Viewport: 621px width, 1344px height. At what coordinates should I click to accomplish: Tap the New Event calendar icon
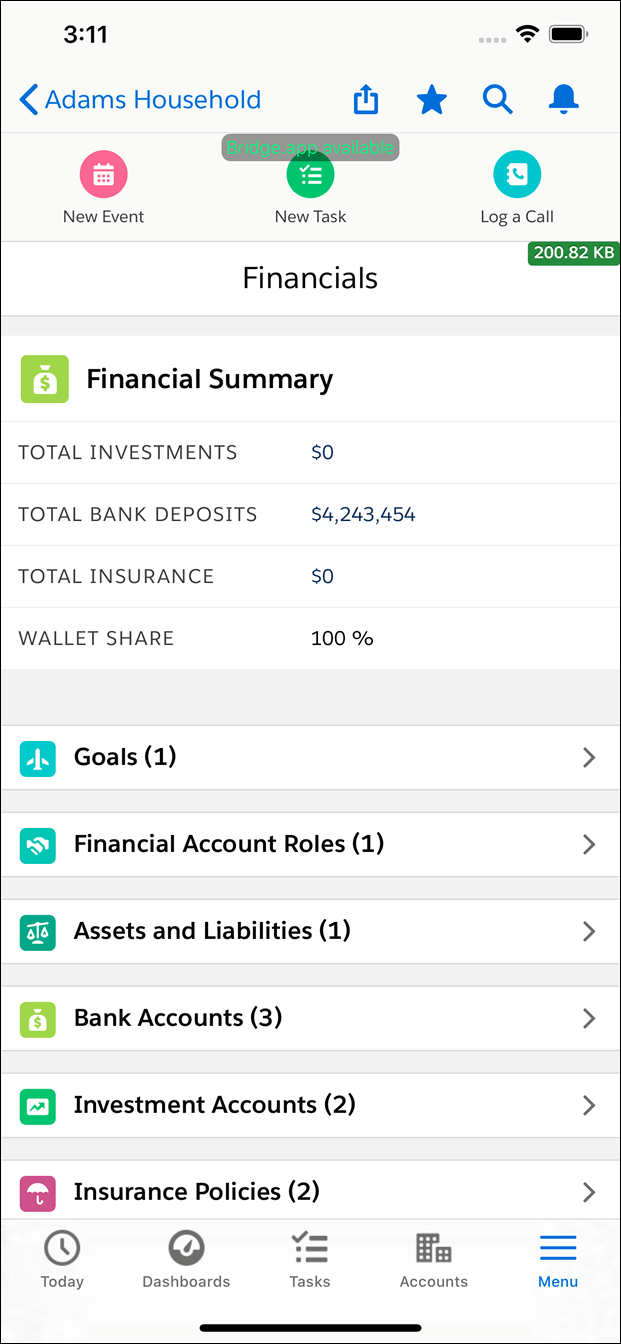click(x=104, y=175)
